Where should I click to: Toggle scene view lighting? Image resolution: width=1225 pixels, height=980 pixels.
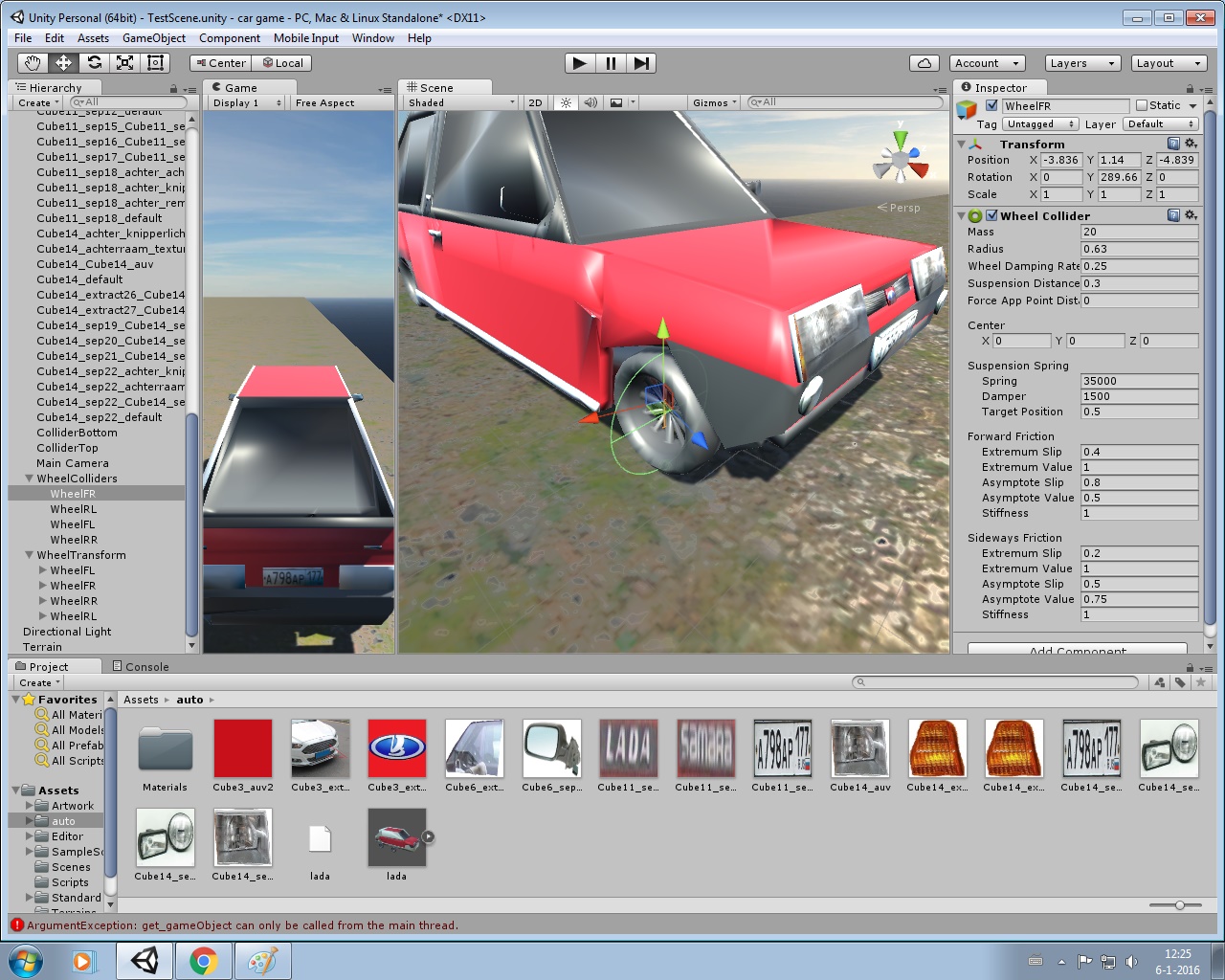click(567, 102)
